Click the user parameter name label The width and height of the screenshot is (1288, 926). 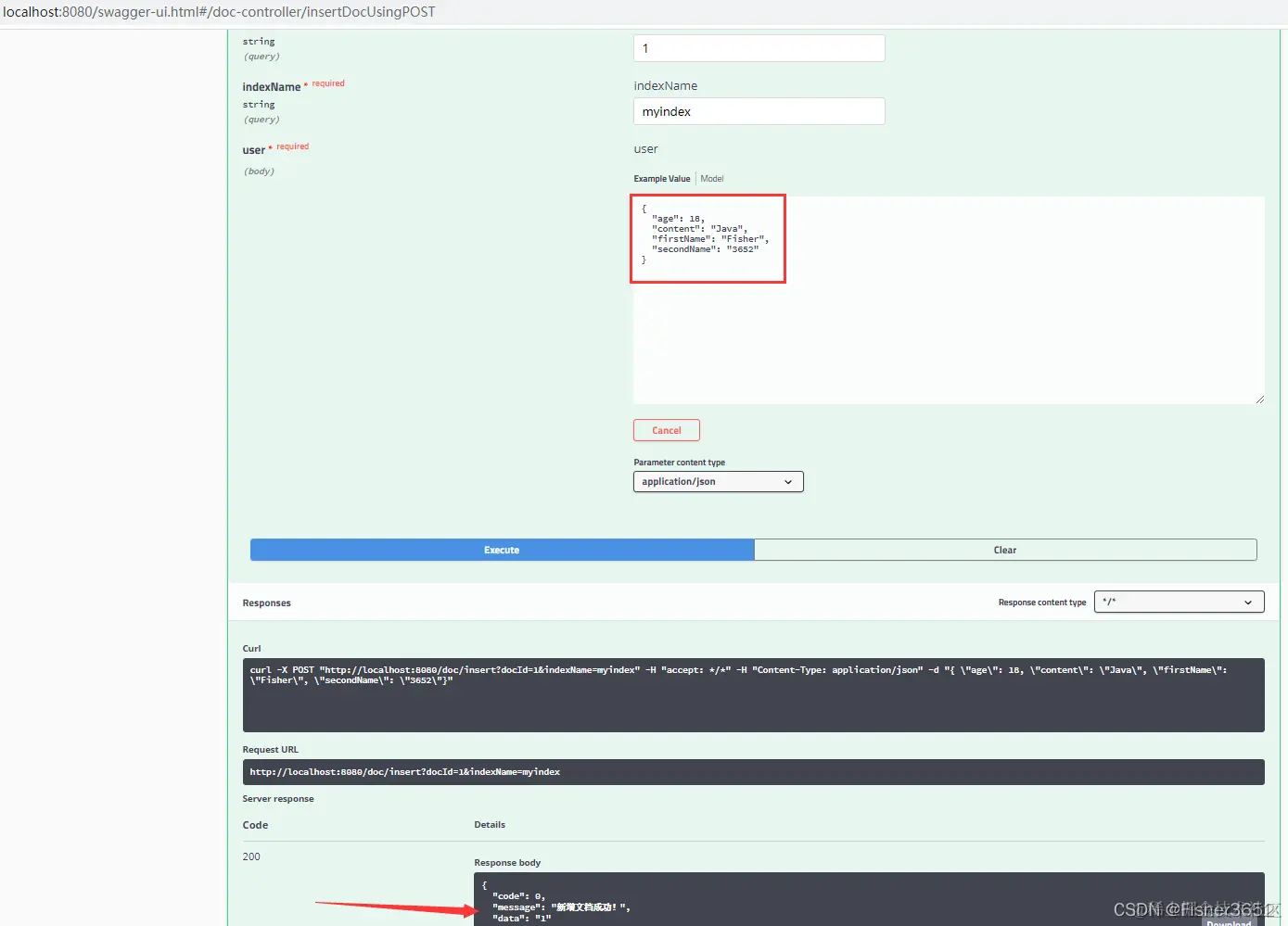pyautogui.click(x=253, y=150)
